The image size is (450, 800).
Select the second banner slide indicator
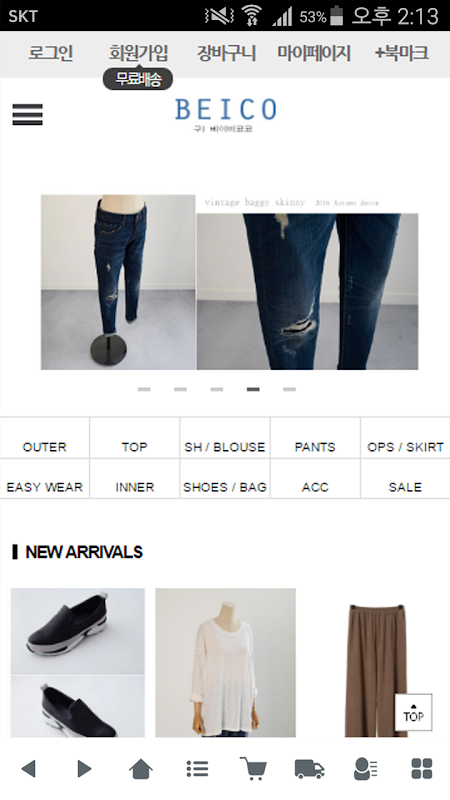[x=180, y=389]
